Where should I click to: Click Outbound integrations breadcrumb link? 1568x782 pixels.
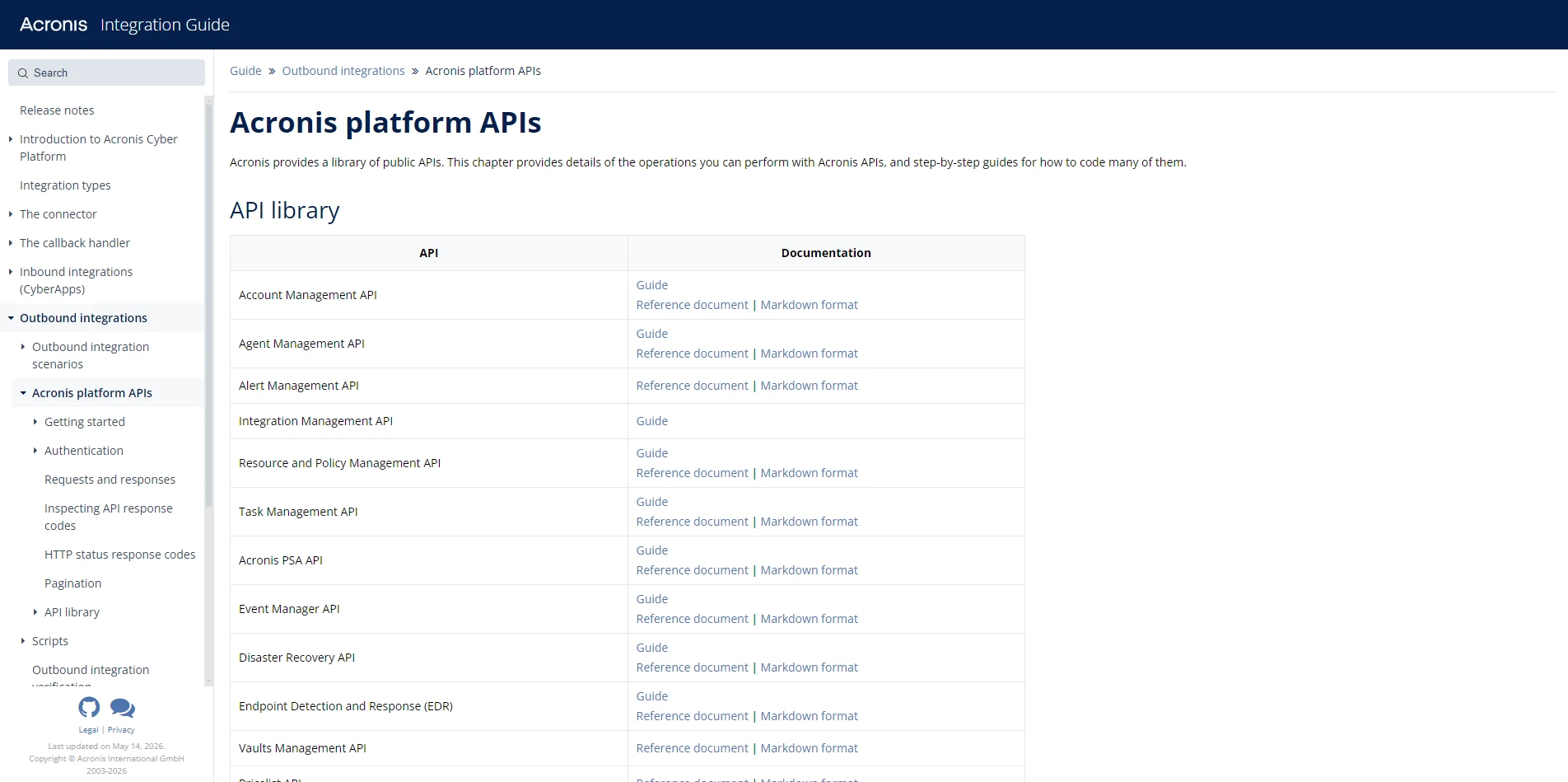click(343, 71)
